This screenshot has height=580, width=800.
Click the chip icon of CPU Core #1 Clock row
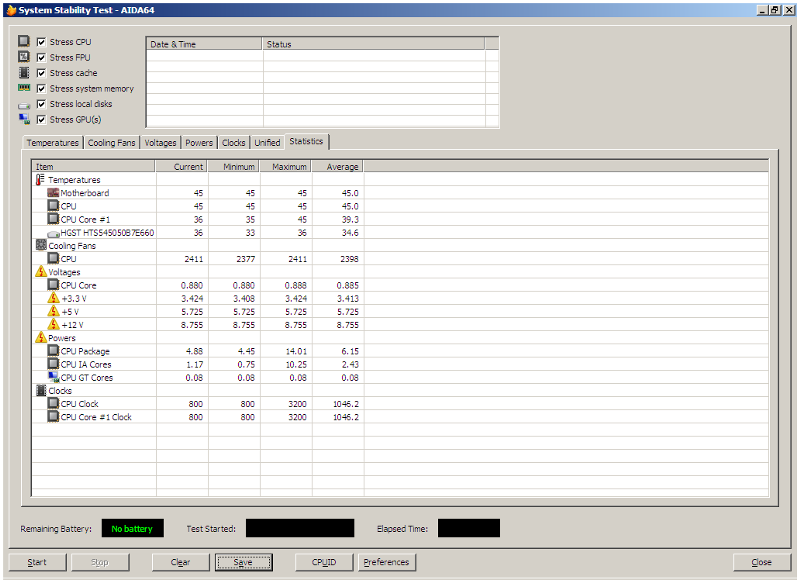(x=53, y=416)
